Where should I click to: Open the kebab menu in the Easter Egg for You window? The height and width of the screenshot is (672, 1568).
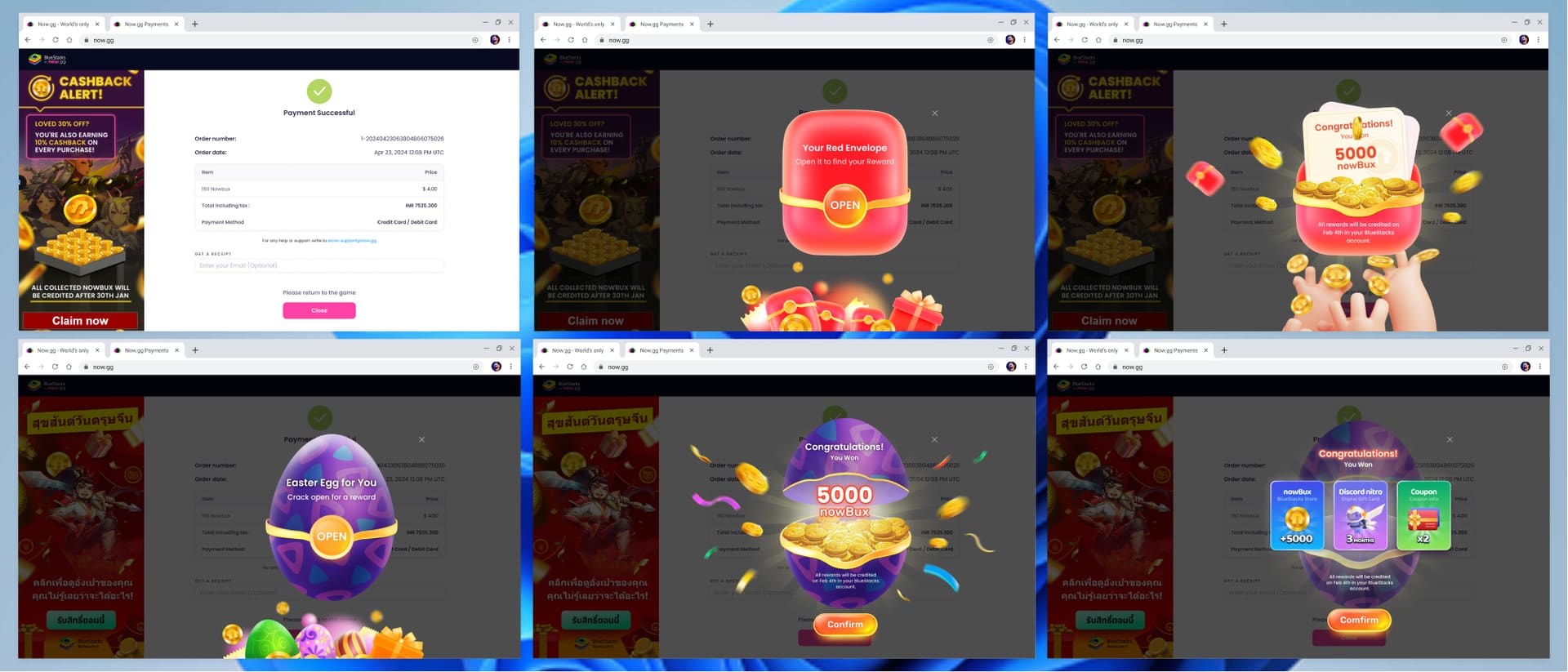tap(511, 367)
